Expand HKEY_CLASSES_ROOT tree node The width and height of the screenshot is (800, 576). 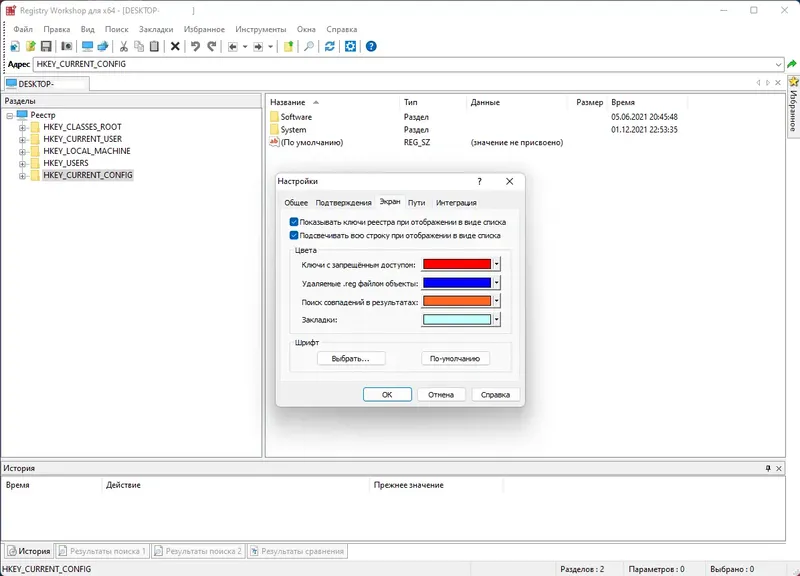click(22, 127)
